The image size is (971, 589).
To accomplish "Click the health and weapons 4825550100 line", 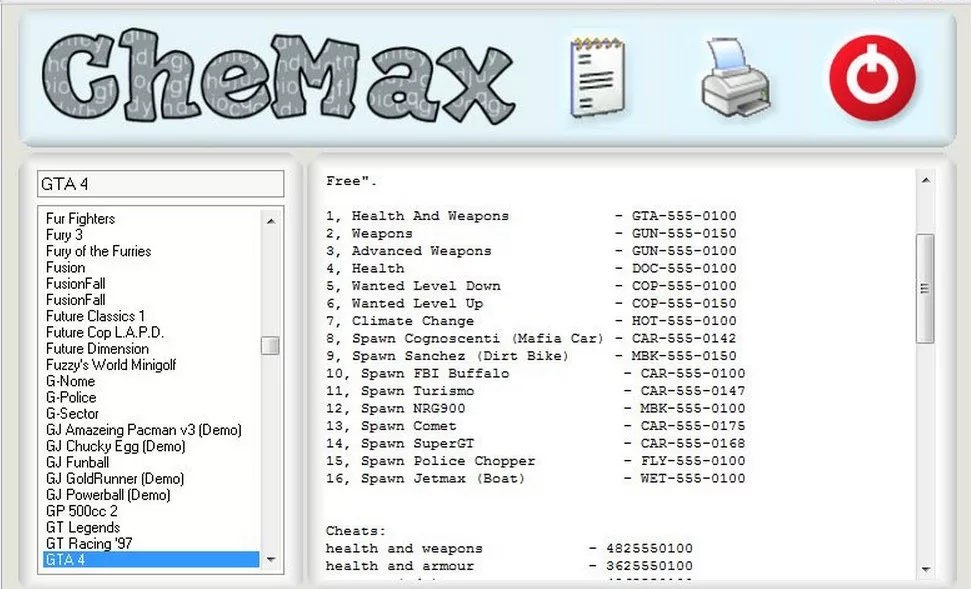I will [510, 548].
